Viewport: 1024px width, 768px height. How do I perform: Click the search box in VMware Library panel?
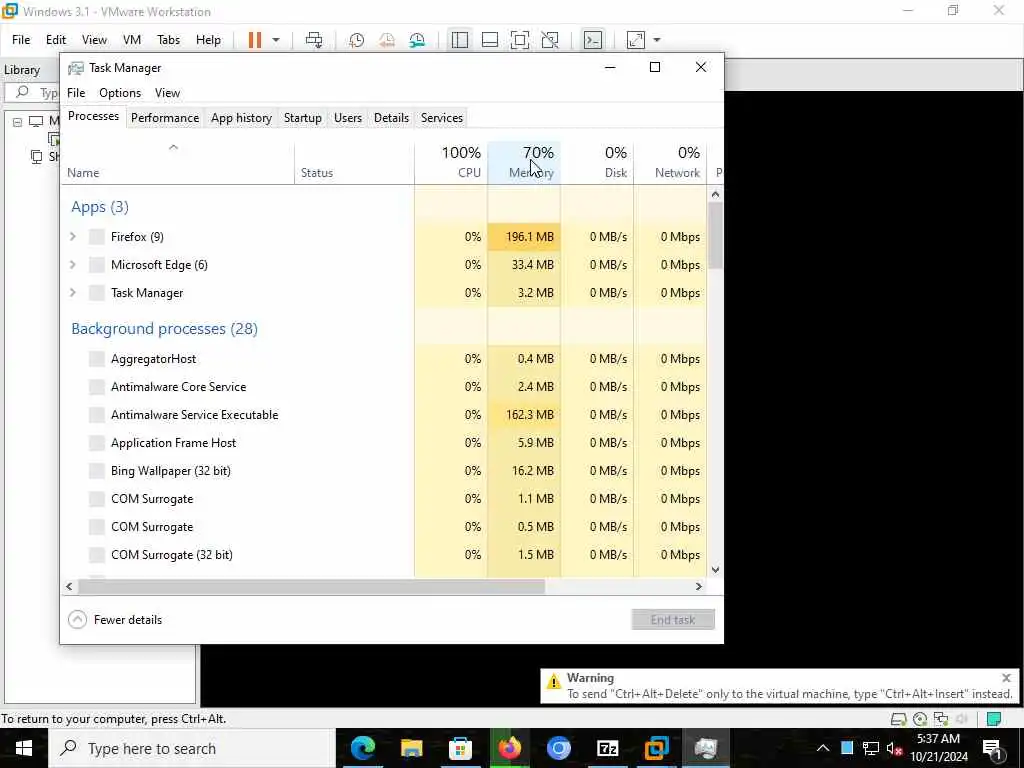coord(33,92)
